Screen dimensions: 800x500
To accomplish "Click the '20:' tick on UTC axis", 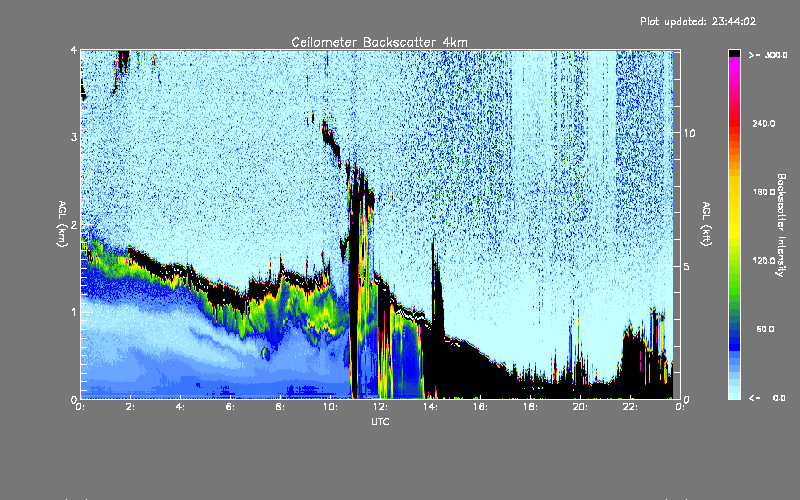I will [580, 407].
